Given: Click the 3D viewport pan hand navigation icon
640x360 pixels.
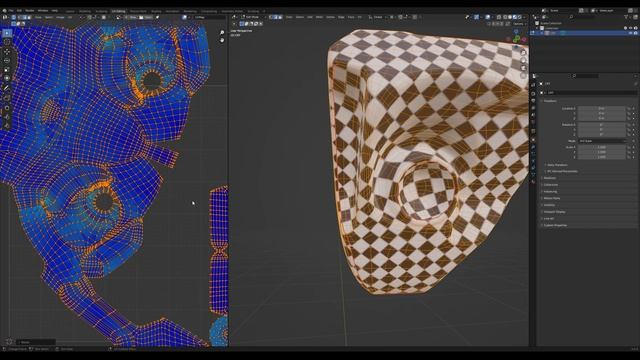Looking at the screenshot, I should [x=523, y=61].
